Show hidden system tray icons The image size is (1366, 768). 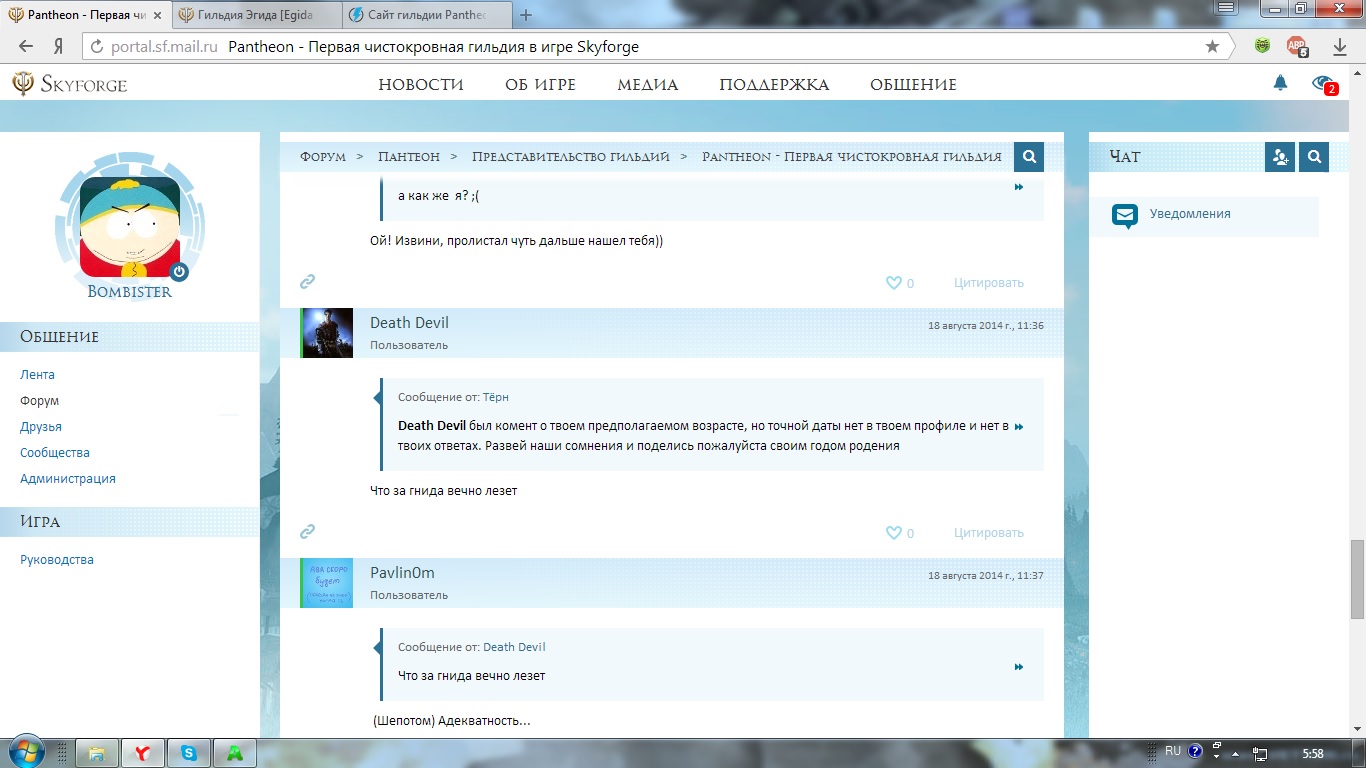pyautogui.click(x=1236, y=753)
